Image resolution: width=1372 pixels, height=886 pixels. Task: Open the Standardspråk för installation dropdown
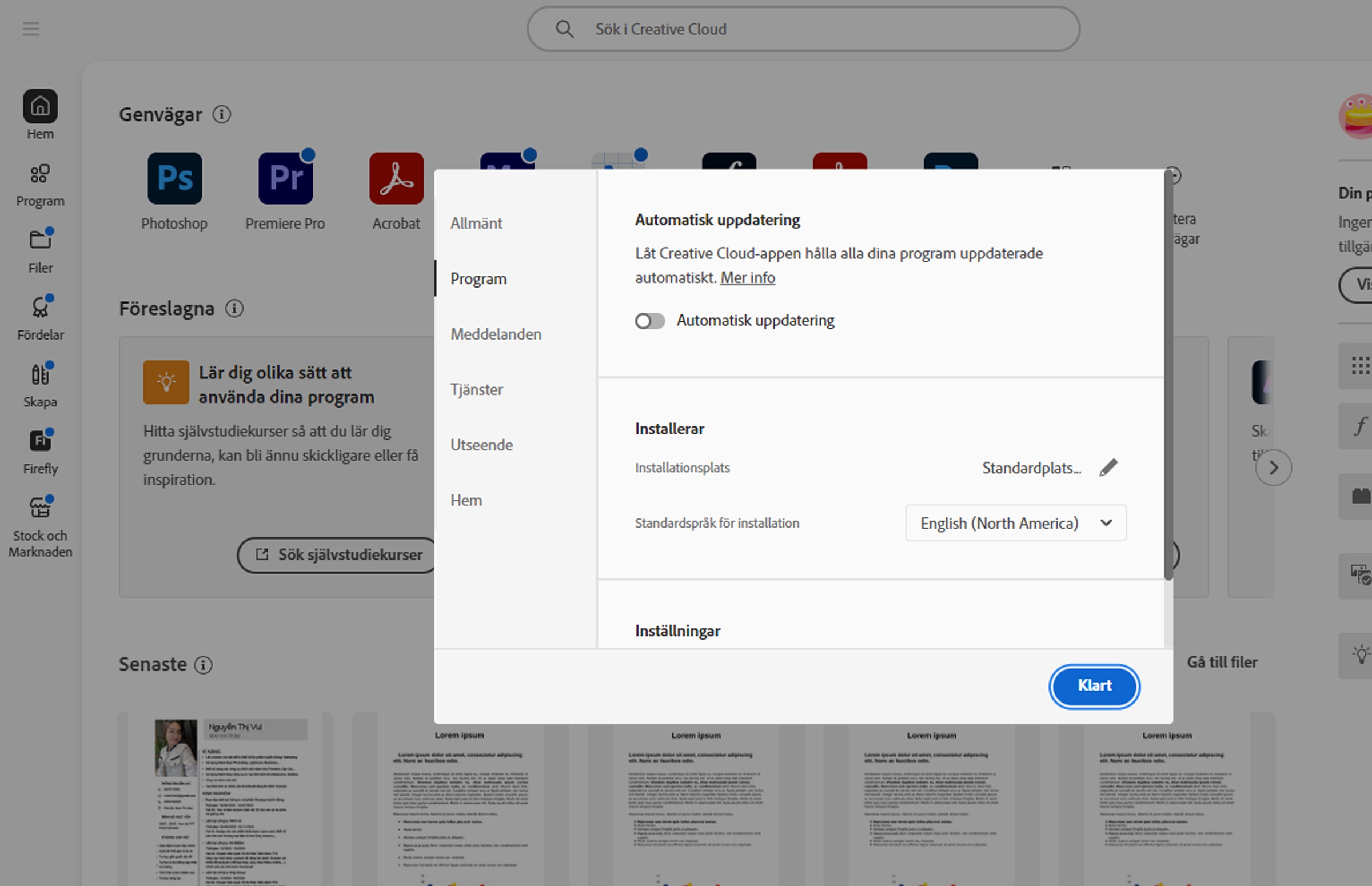click(1015, 523)
